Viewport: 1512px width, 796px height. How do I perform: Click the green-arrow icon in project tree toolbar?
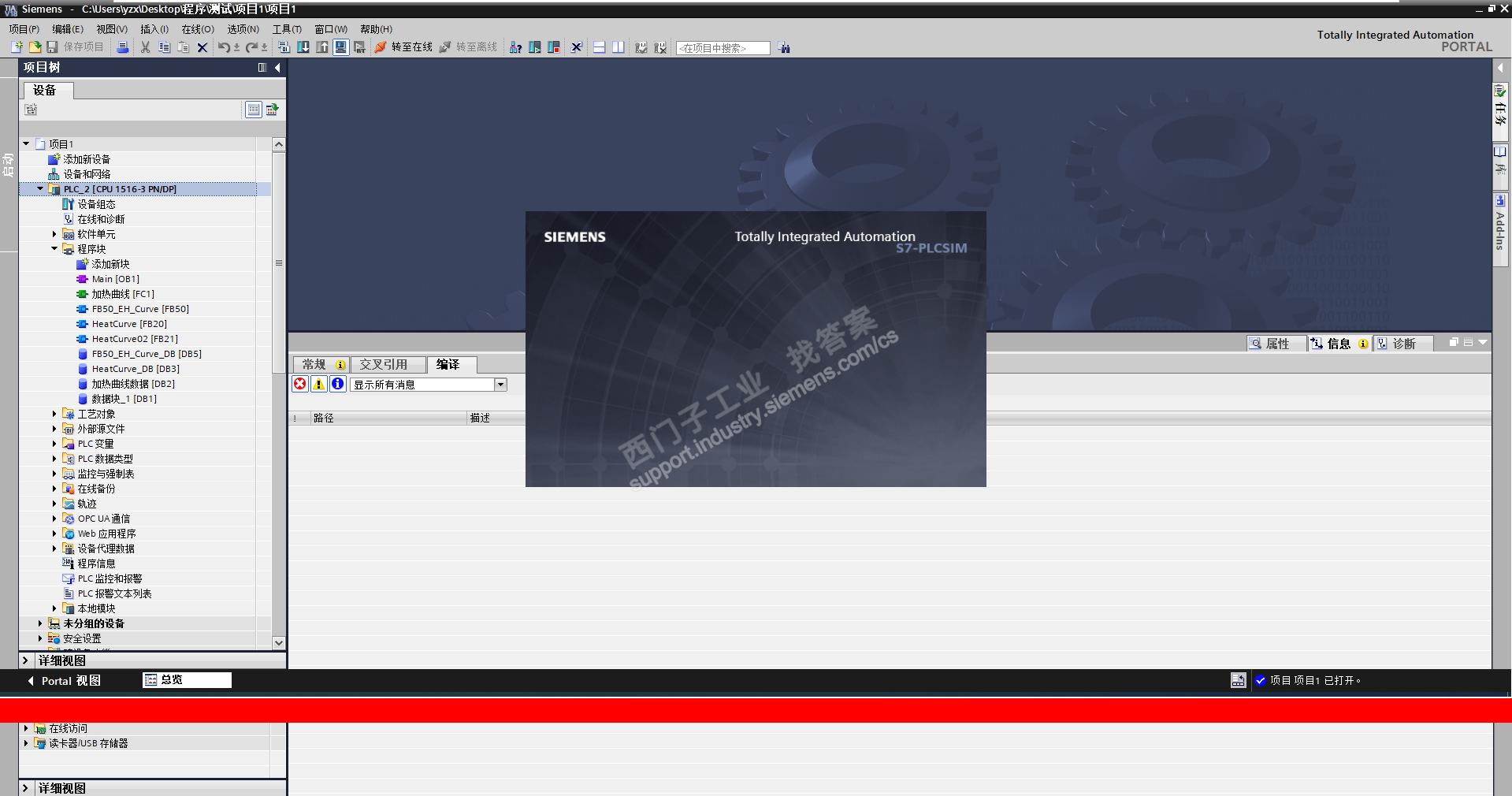pos(272,110)
